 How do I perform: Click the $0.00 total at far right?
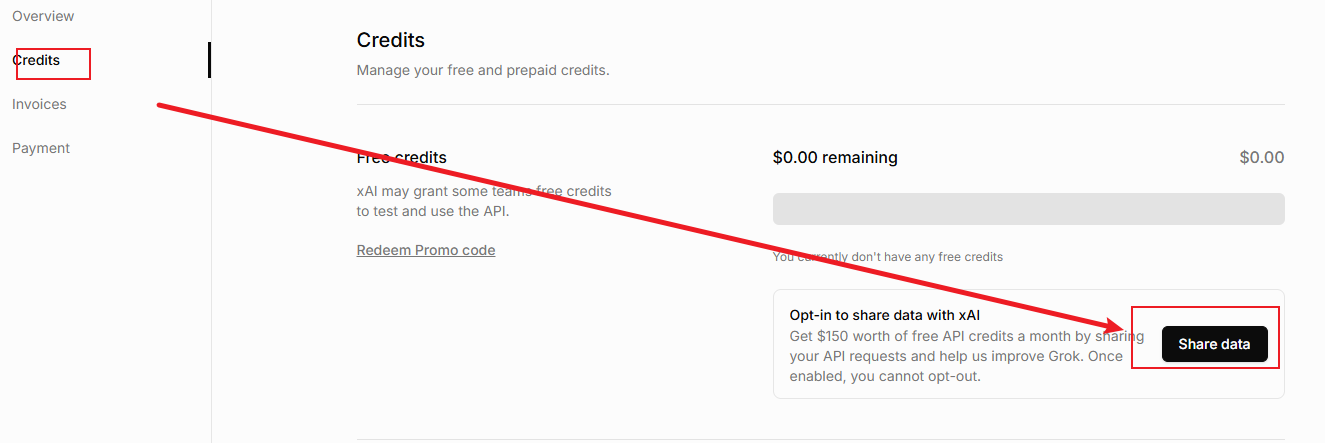pos(1261,157)
